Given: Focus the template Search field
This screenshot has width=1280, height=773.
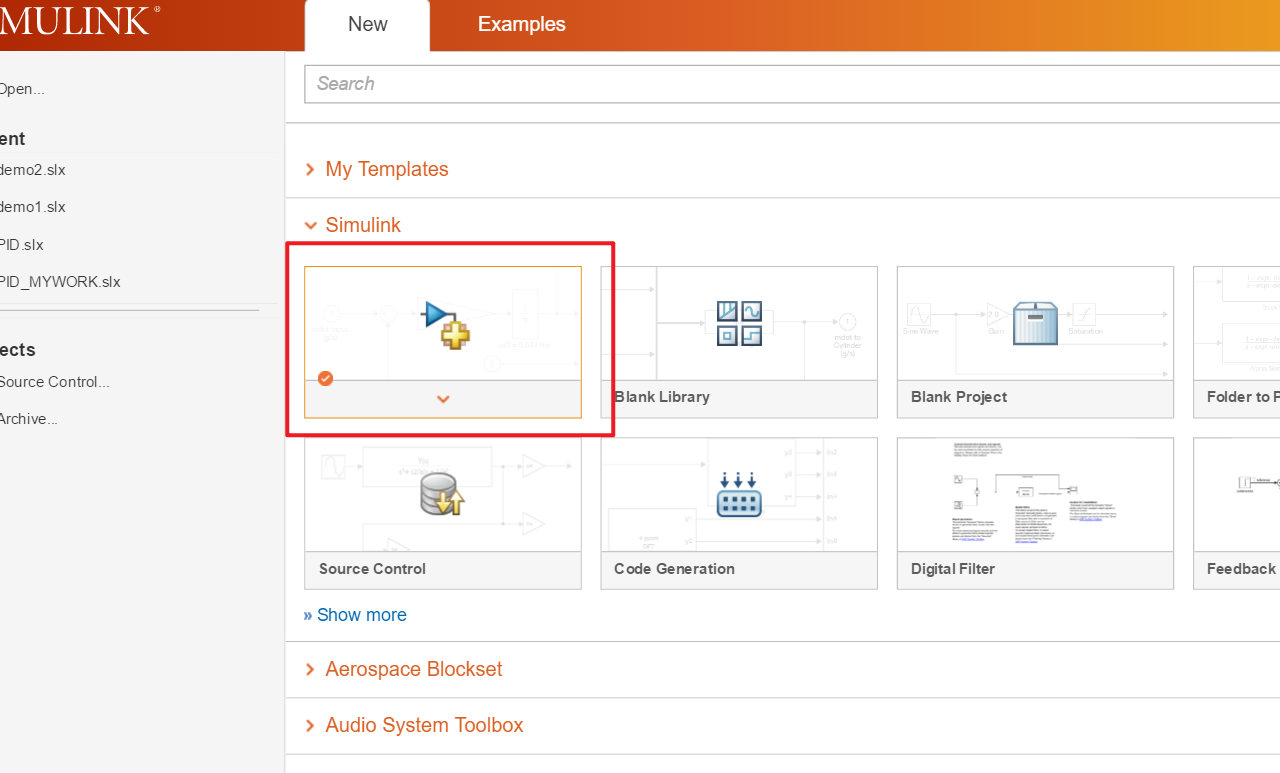Looking at the screenshot, I should tap(792, 84).
